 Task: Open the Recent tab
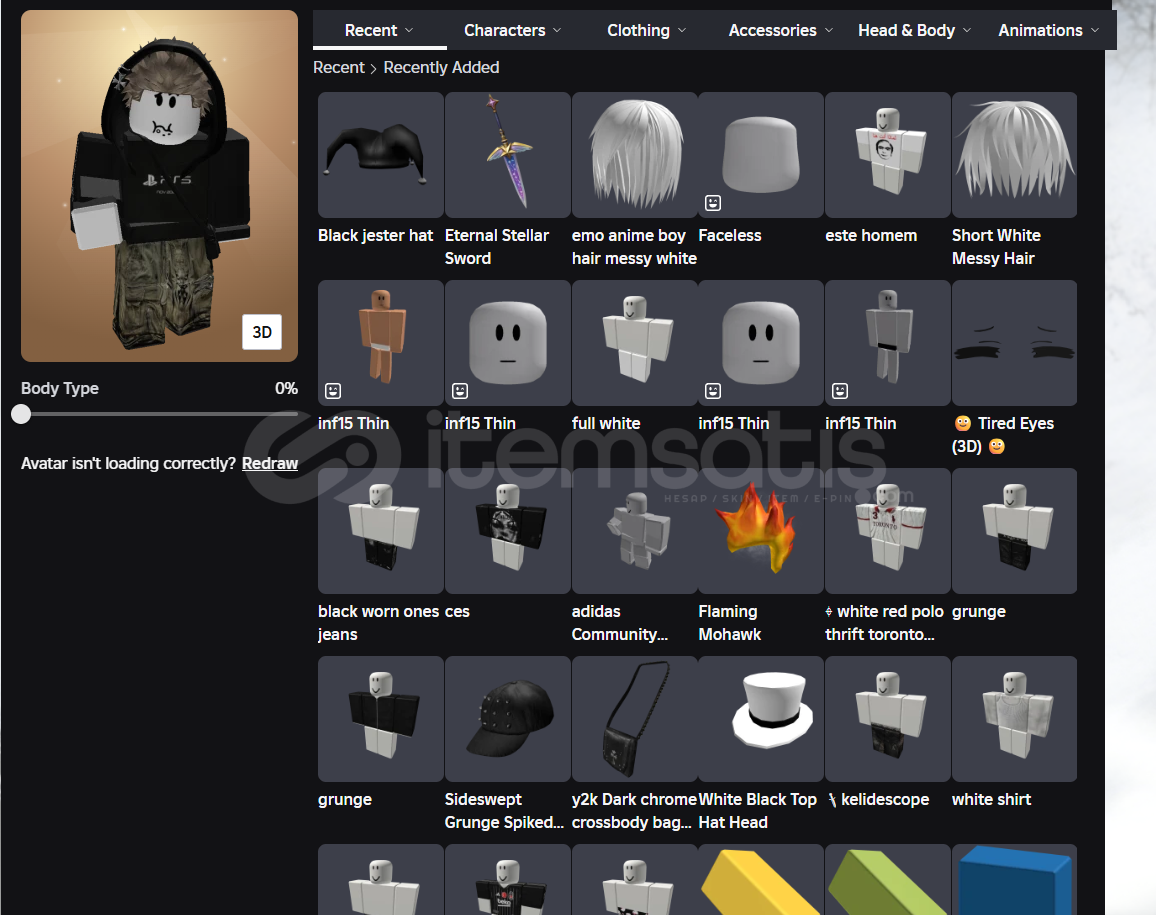[379, 30]
